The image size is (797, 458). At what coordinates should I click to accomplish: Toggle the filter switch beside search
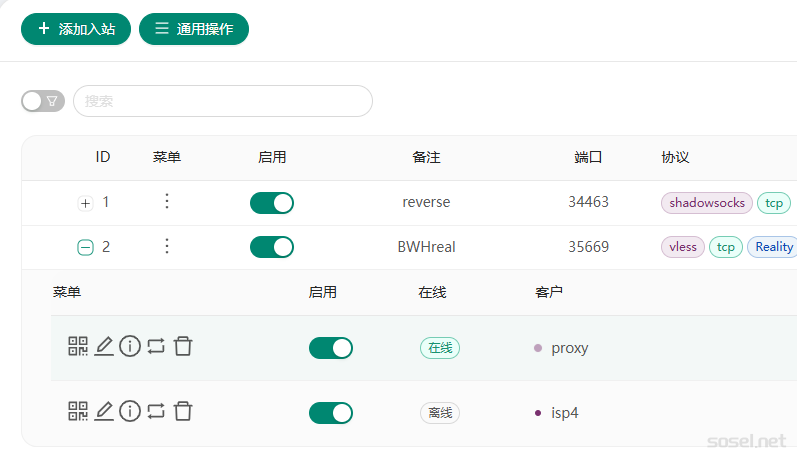[x=43, y=101]
